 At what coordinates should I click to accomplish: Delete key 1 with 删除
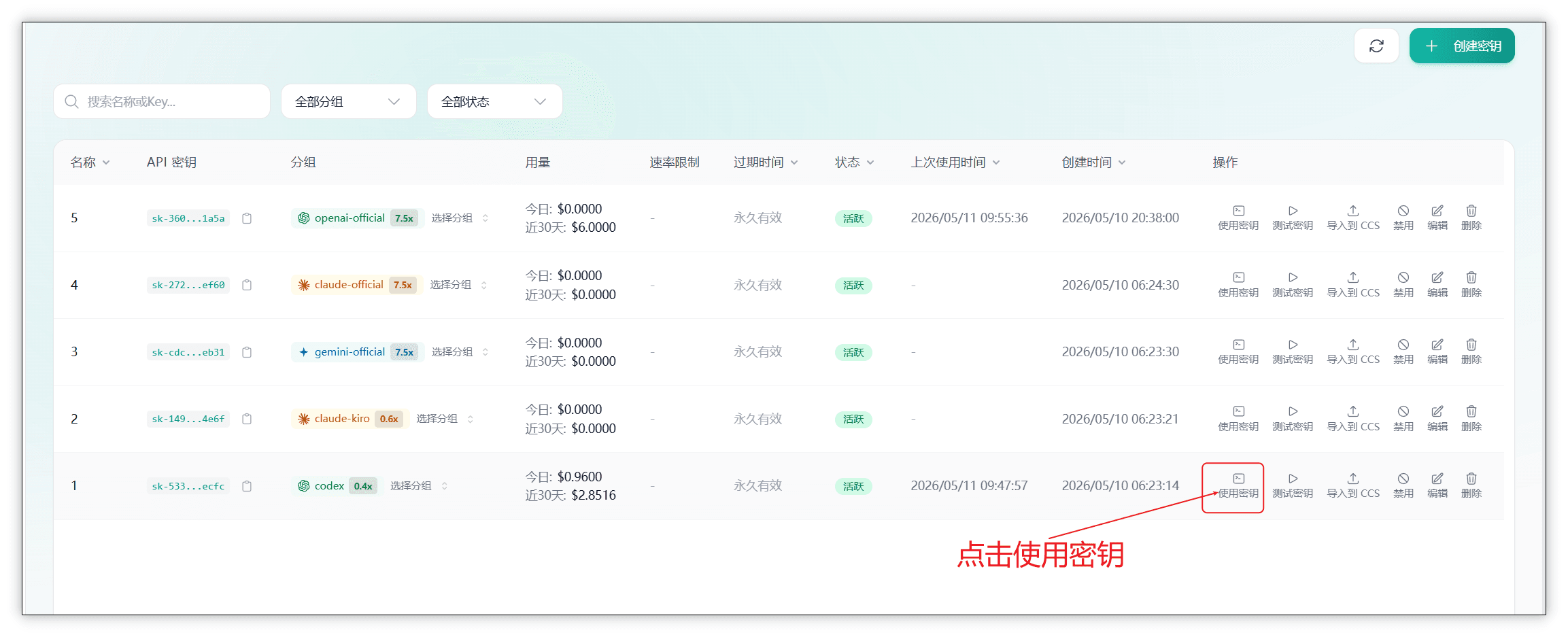[1471, 485]
